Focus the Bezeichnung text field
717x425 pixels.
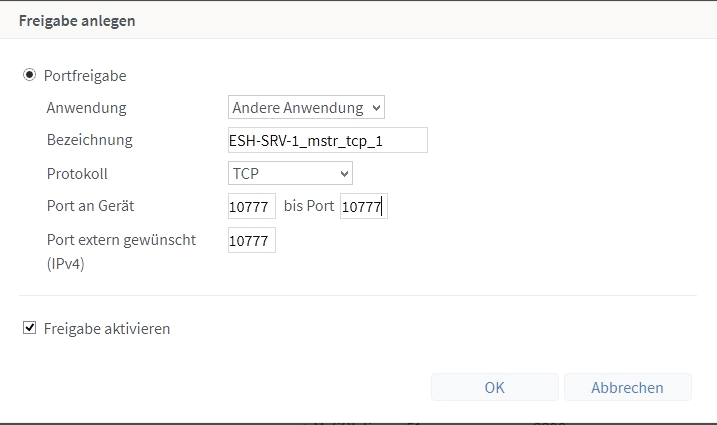click(327, 140)
